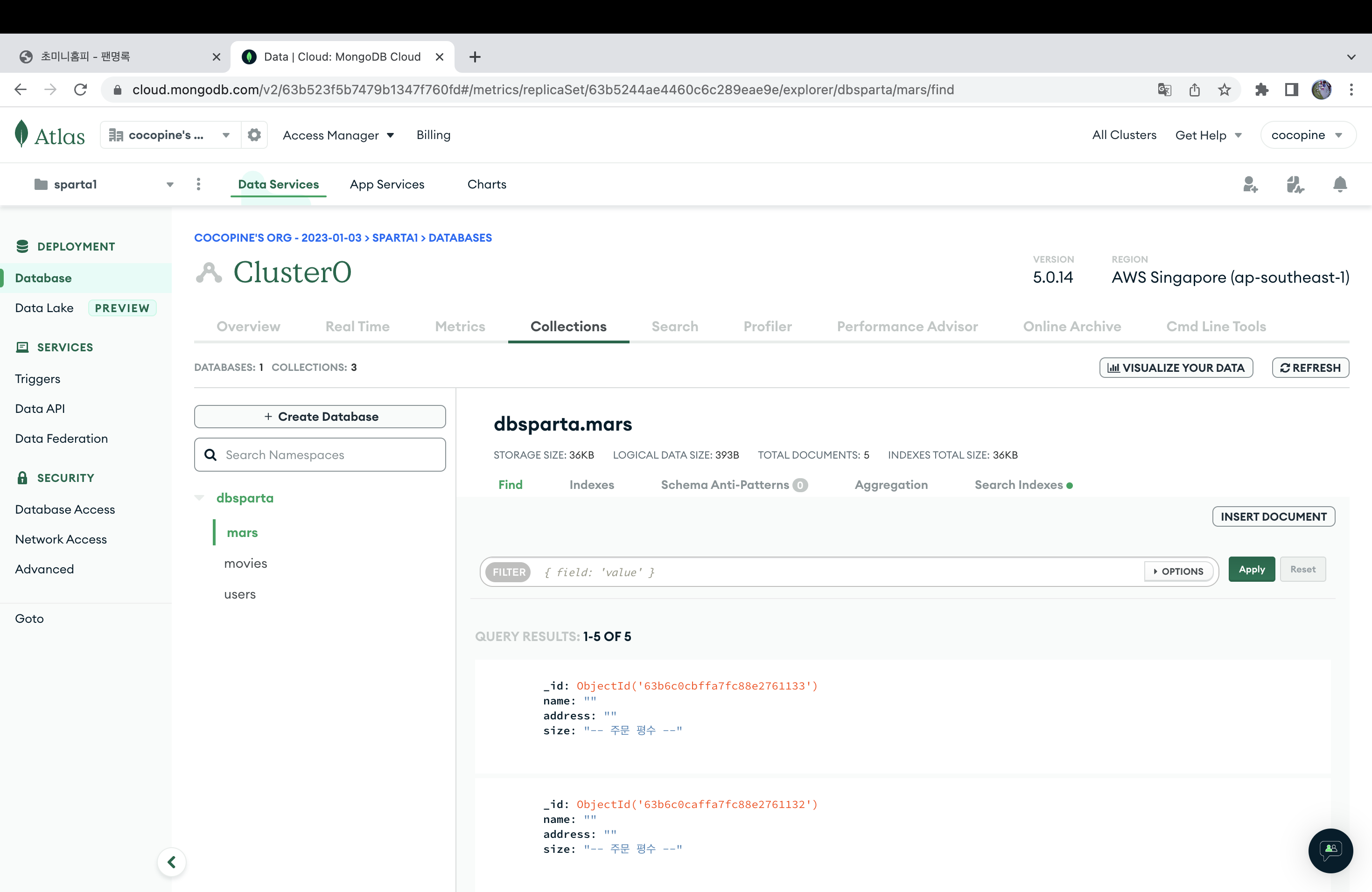Click the Cluster0 cluster icon
This screenshot has width=1372, height=892.
[x=209, y=272]
